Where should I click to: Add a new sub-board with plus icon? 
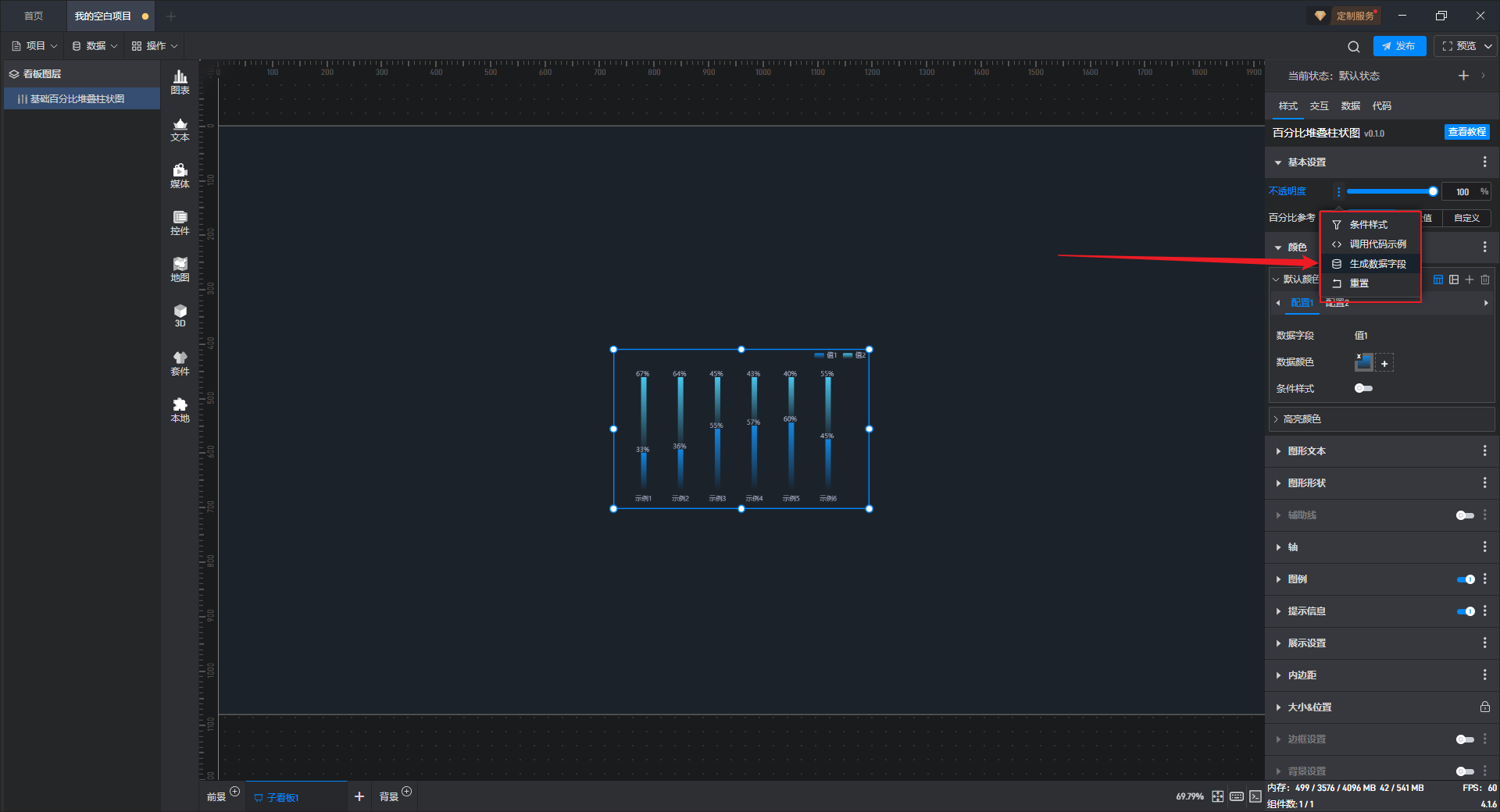[359, 796]
